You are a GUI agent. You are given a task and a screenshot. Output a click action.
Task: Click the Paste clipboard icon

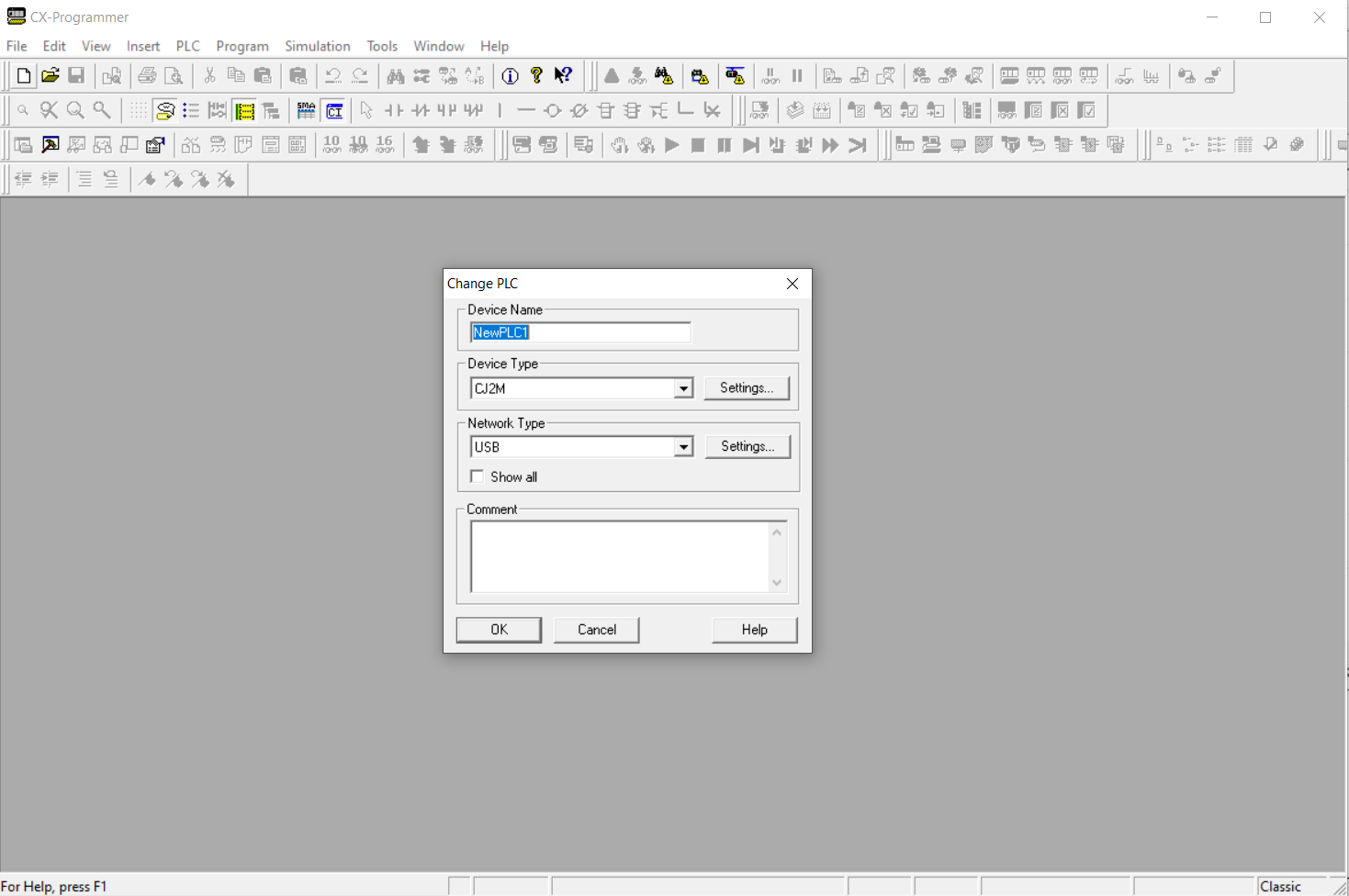point(263,76)
